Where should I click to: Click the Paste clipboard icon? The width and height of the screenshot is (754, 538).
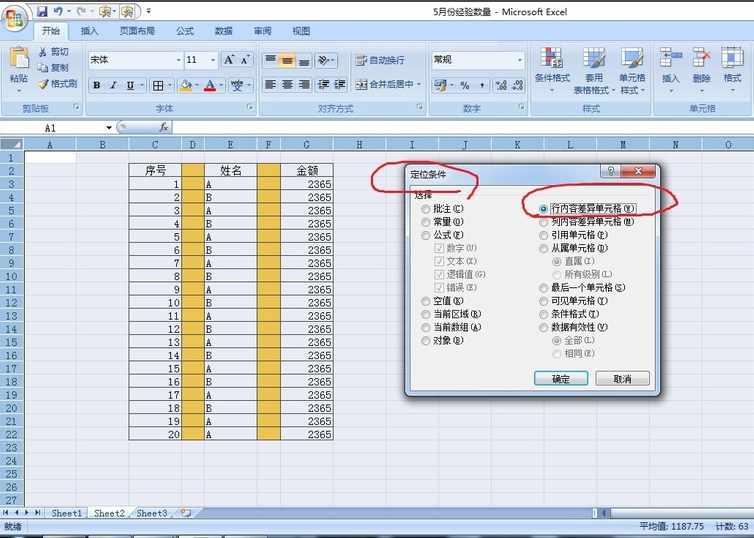19,58
